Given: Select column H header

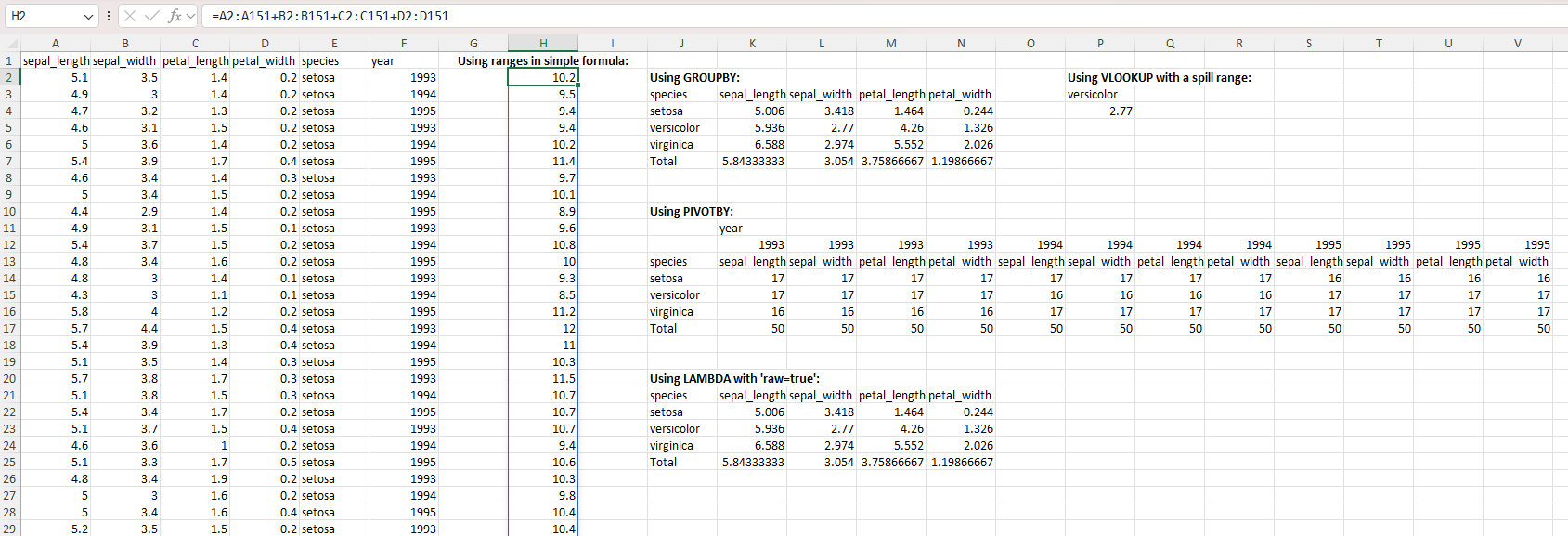Looking at the screenshot, I should [543, 44].
